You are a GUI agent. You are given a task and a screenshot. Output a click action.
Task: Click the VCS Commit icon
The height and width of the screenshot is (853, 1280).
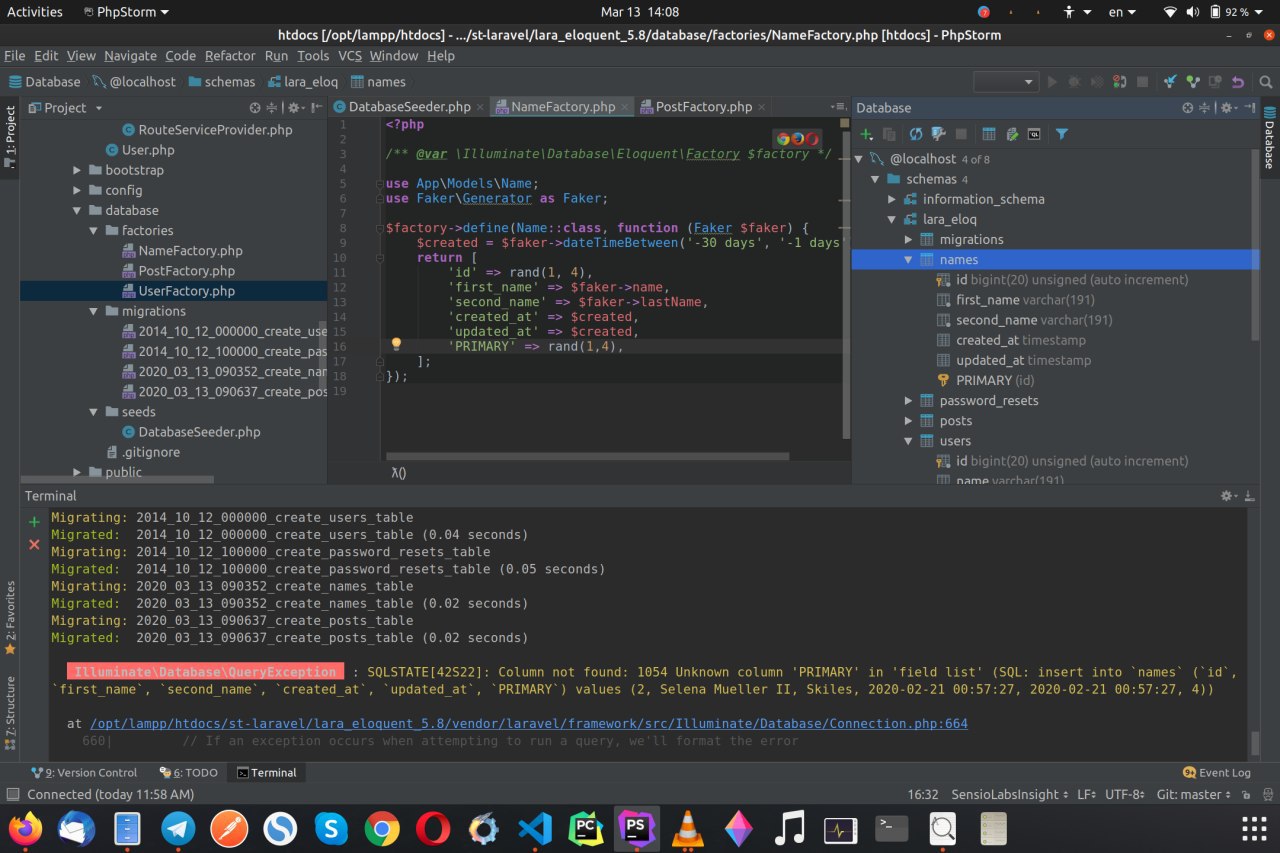[x=1192, y=82]
